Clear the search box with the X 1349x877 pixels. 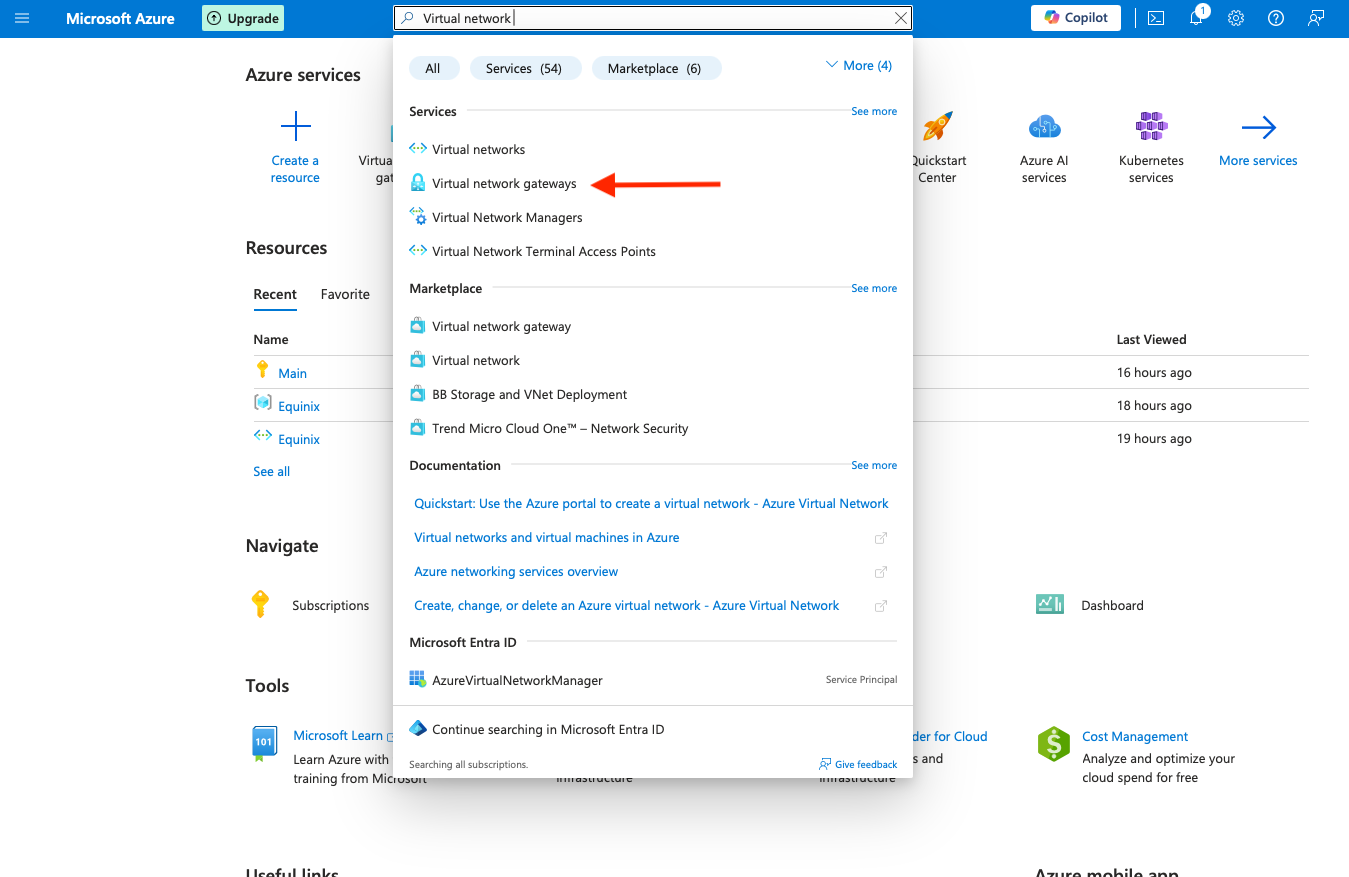pos(901,18)
